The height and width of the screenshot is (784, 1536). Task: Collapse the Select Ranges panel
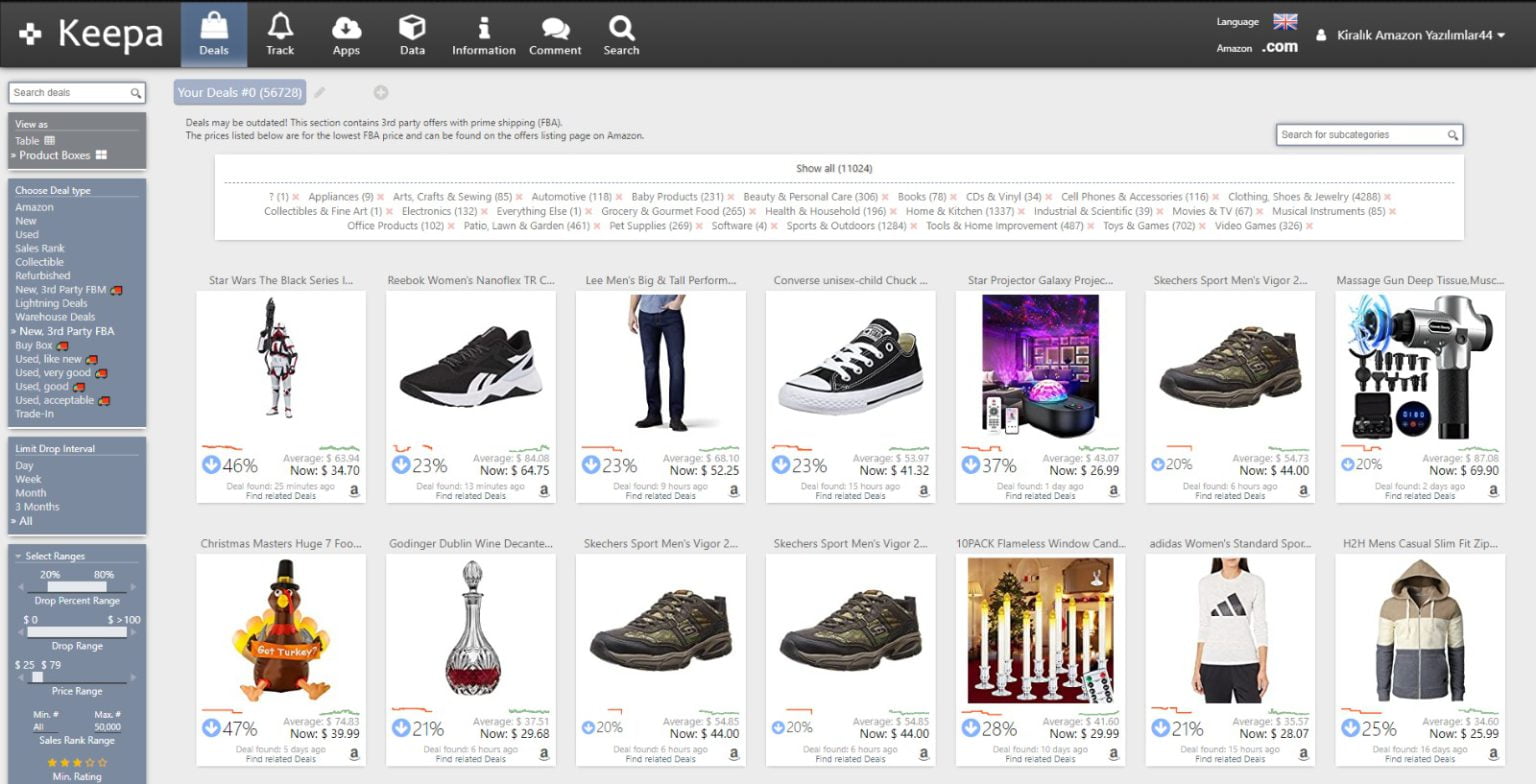point(50,556)
